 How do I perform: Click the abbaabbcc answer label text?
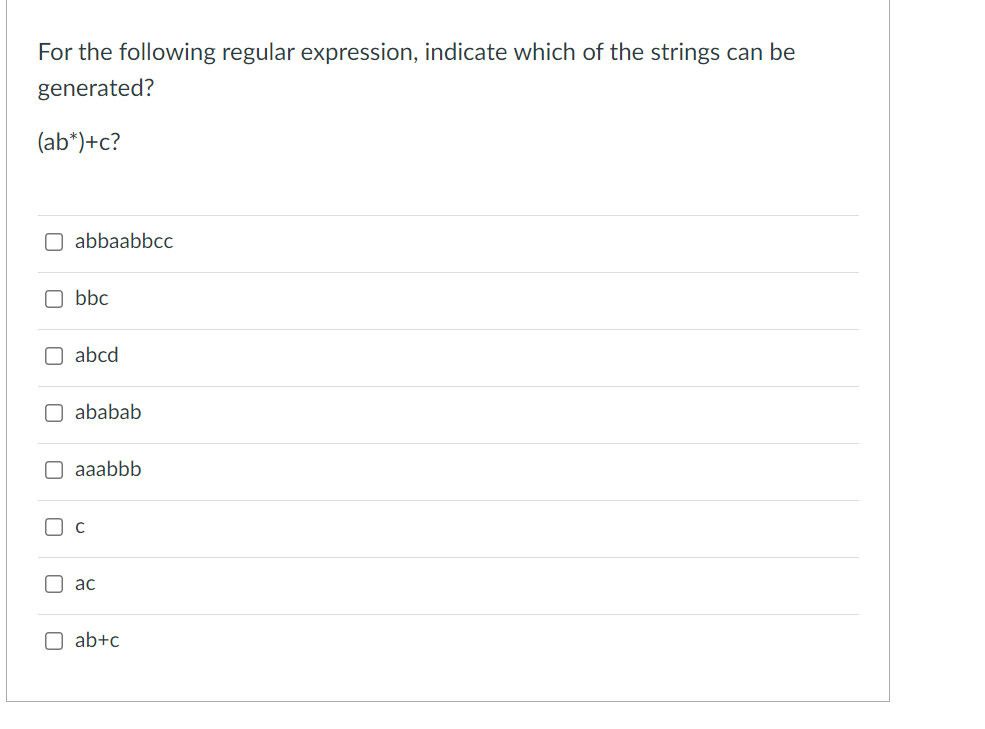tap(124, 241)
